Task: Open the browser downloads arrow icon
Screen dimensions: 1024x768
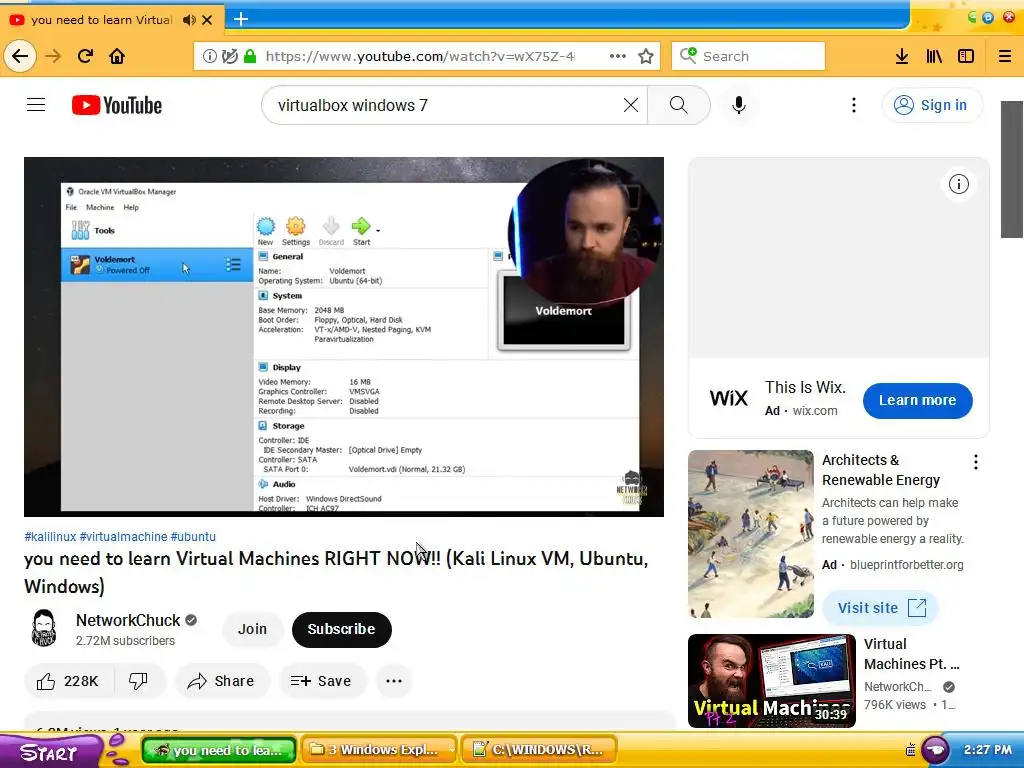Action: coord(902,56)
